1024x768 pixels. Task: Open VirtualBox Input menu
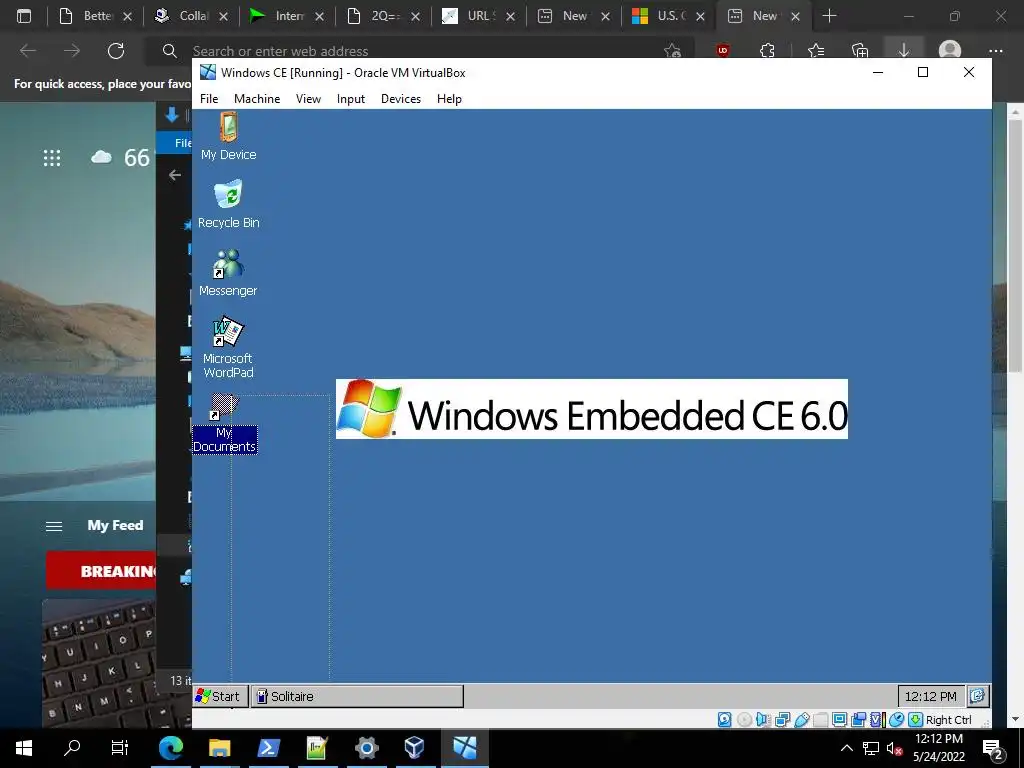coord(351,99)
